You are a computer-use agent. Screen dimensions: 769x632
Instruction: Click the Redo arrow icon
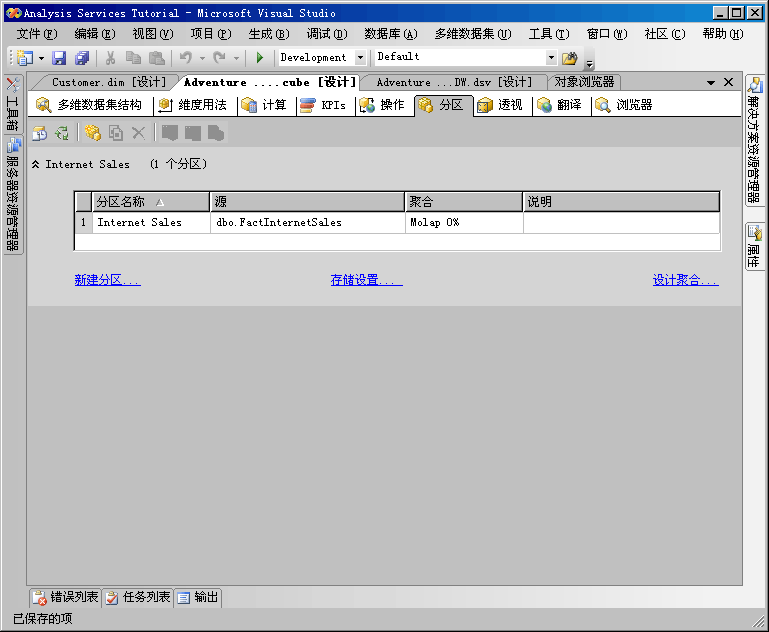coord(219,58)
